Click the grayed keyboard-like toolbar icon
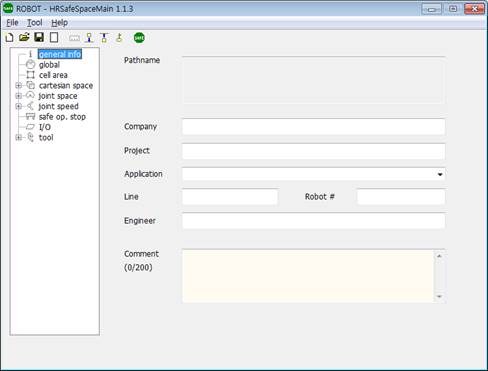Viewport: 488px width, 371px height. (74, 38)
